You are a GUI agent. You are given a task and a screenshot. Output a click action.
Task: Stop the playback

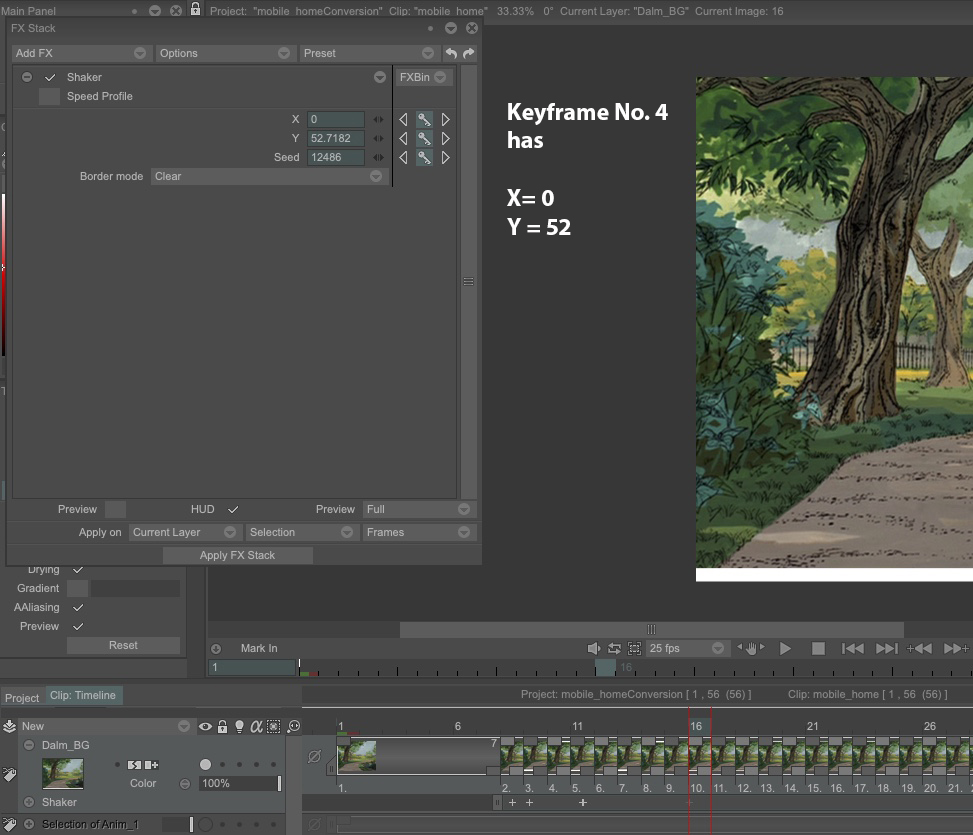(818, 648)
